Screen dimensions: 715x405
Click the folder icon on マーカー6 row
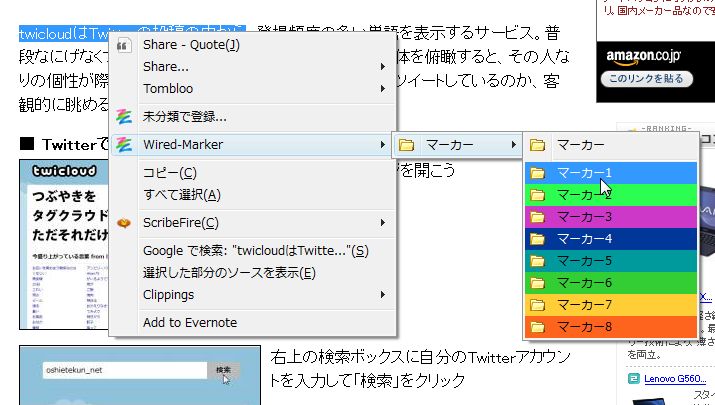pyautogui.click(x=538, y=283)
